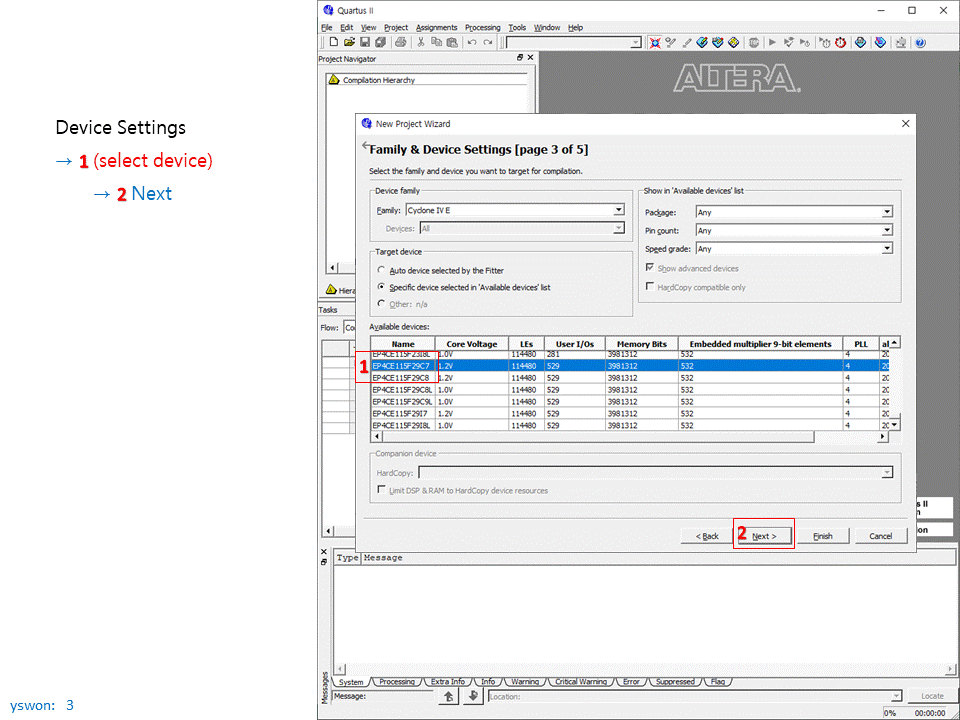The image size is (960, 720).
Task: Click the Redo arrow icon
Action: click(488, 42)
